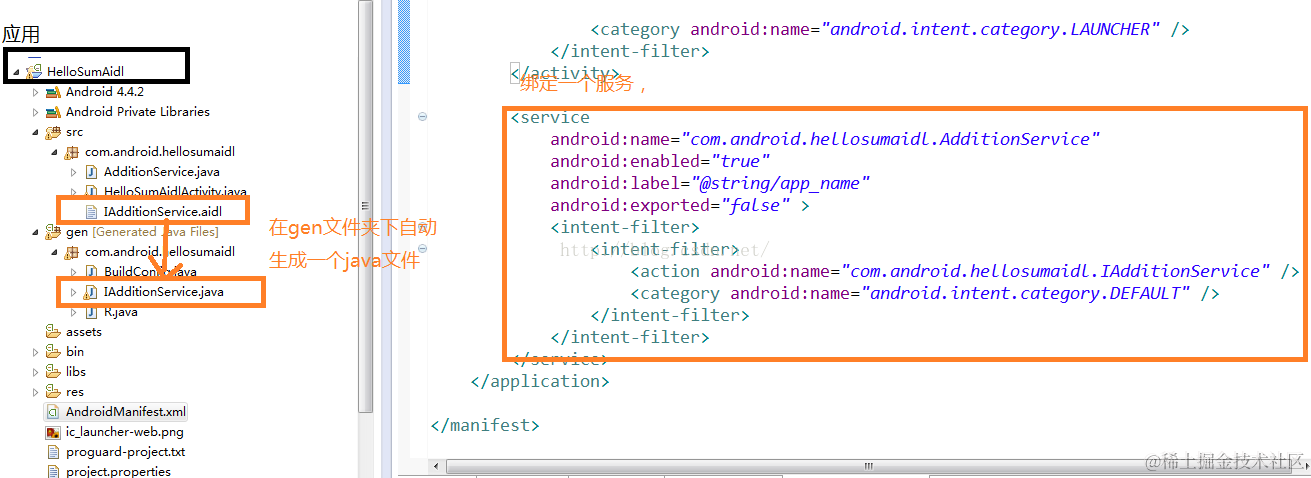
Task: Collapse the package node under src
Action: click(x=54, y=152)
